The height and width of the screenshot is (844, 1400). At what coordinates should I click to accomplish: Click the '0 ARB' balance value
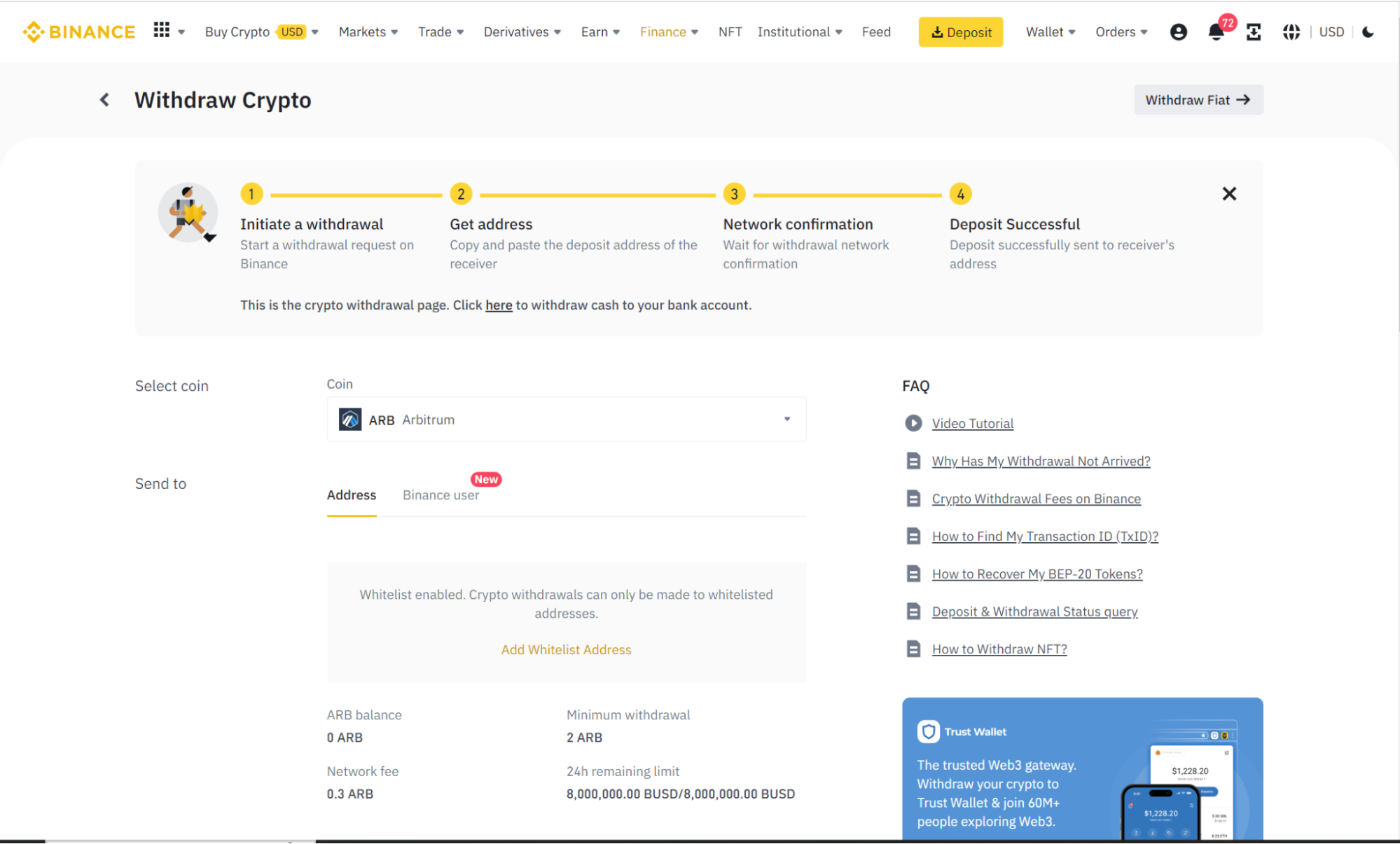[x=345, y=738]
